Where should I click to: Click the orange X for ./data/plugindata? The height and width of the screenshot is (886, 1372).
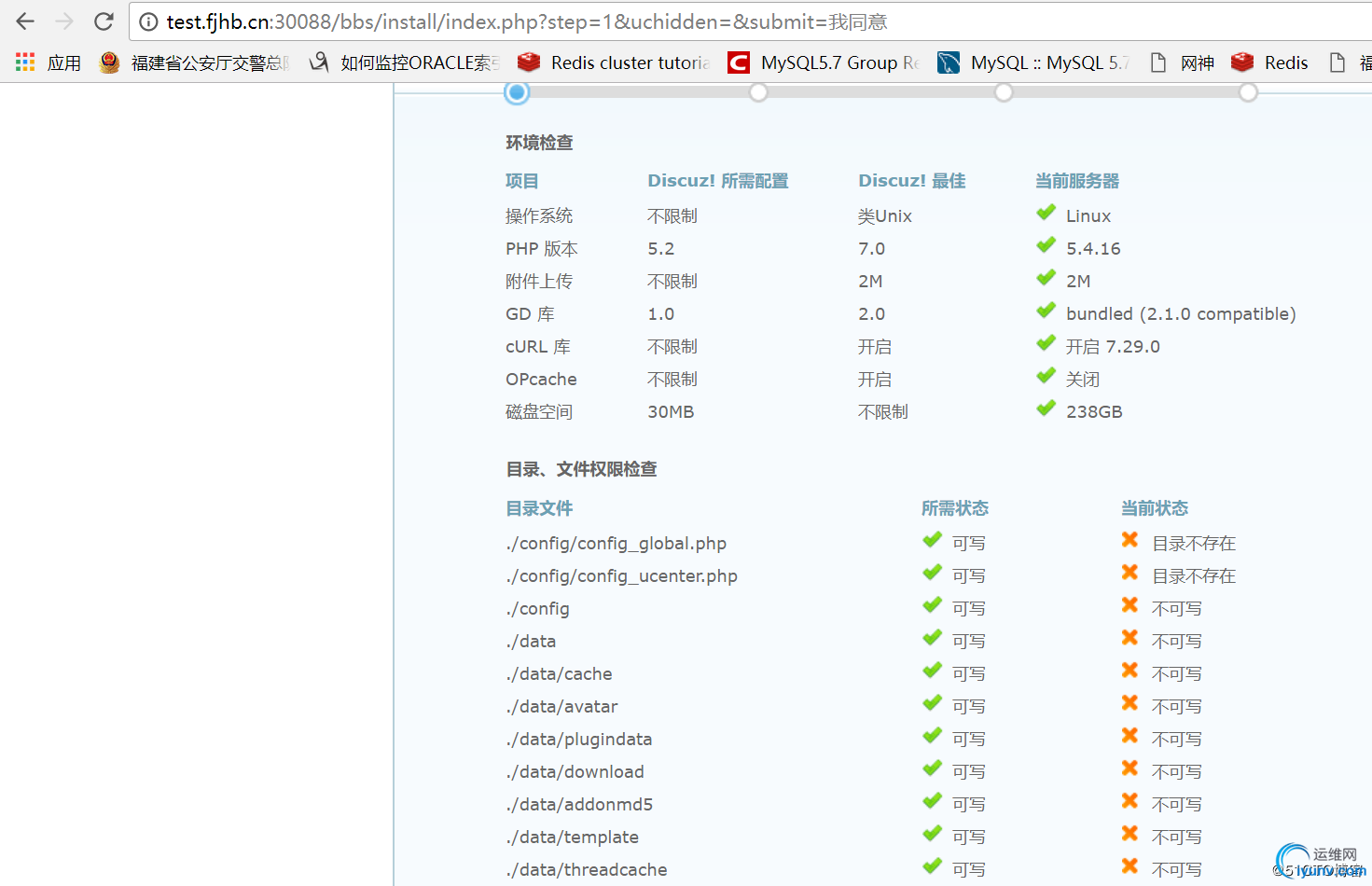(x=1129, y=736)
